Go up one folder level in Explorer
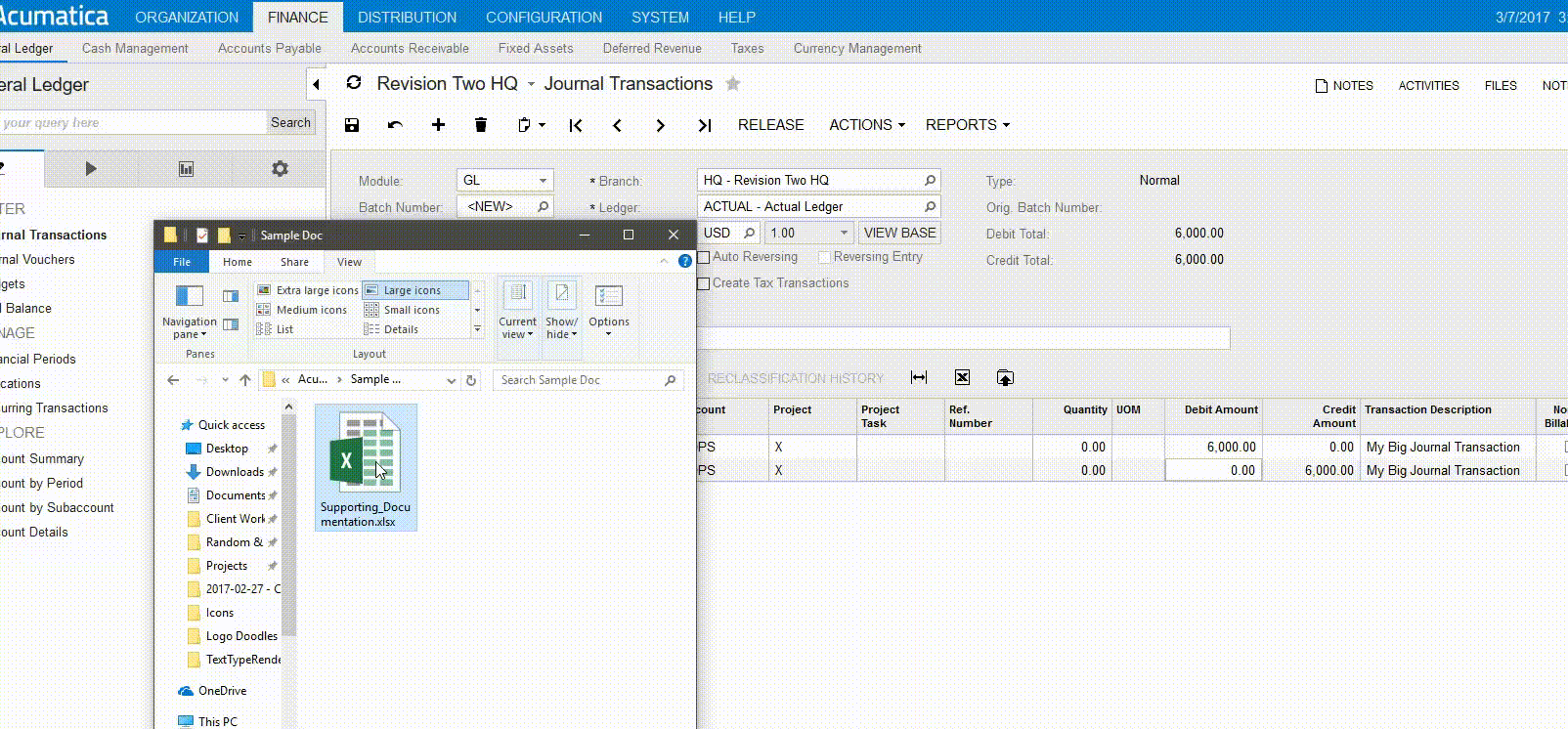The width and height of the screenshot is (1568, 729). 244,380
